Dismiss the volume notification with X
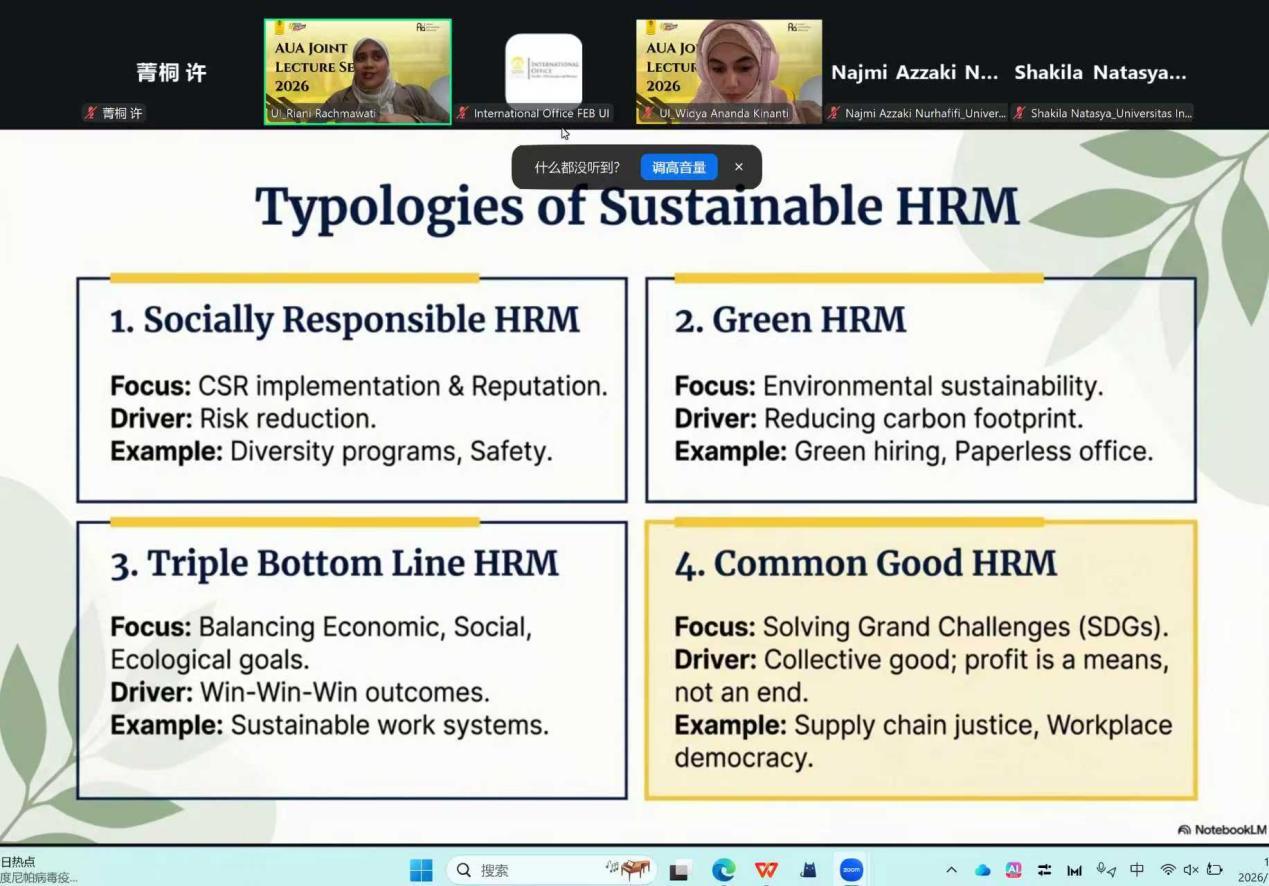 pyautogui.click(x=739, y=167)
